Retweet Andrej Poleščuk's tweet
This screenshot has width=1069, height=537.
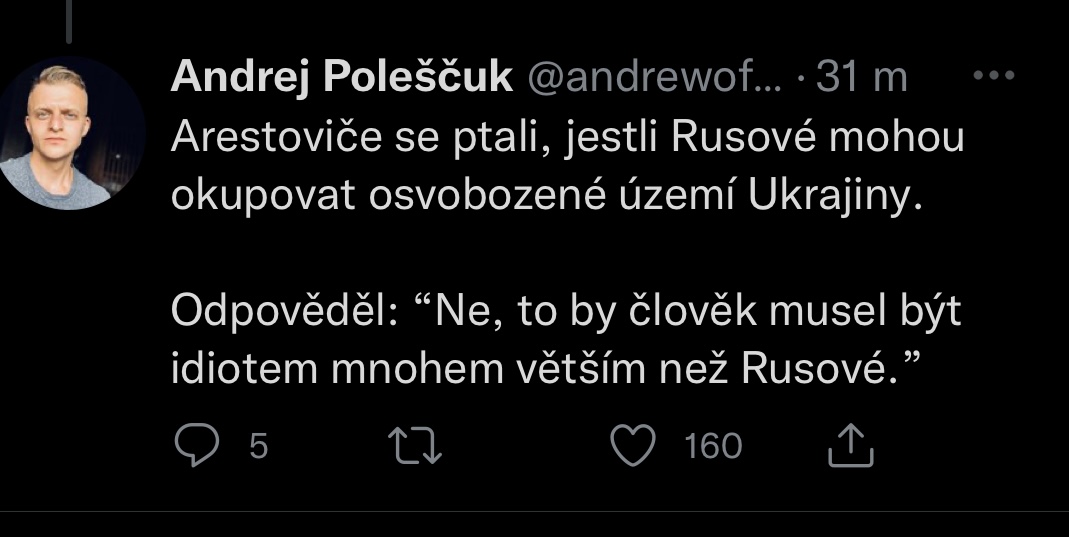416,446
